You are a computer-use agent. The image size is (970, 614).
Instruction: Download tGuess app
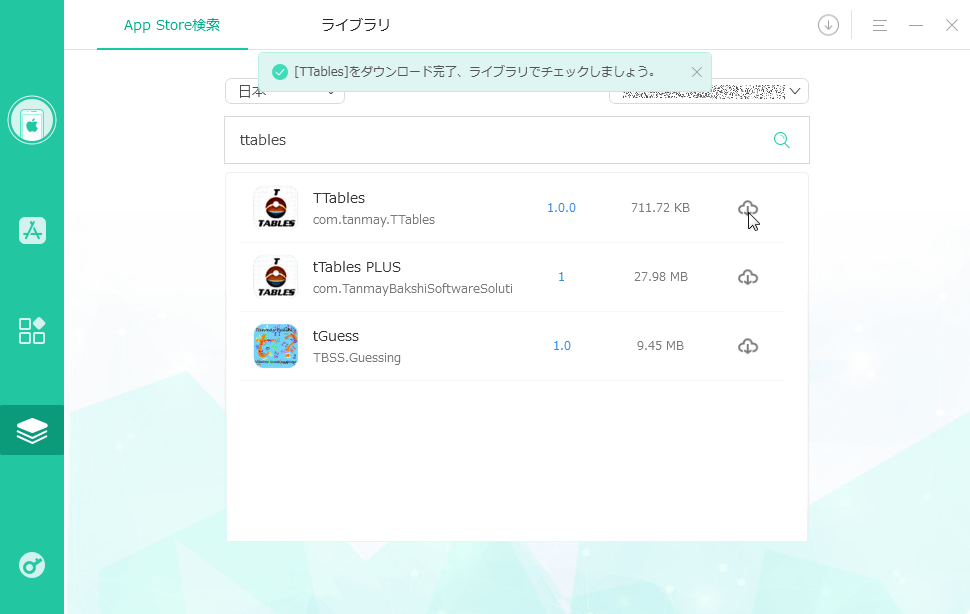pyautogui.click(x=748, y=346)
